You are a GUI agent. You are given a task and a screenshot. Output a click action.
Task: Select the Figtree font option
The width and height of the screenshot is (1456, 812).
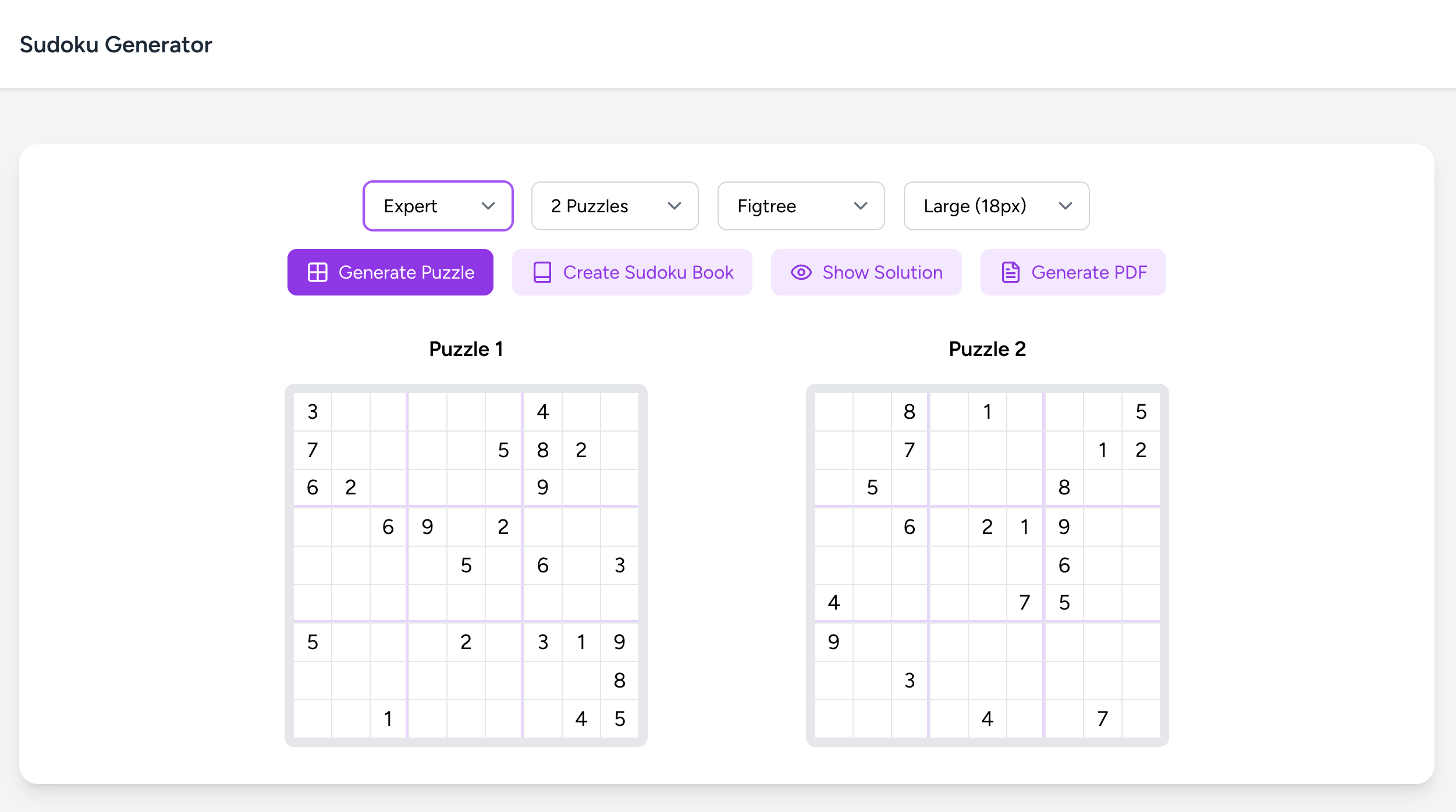801,205
